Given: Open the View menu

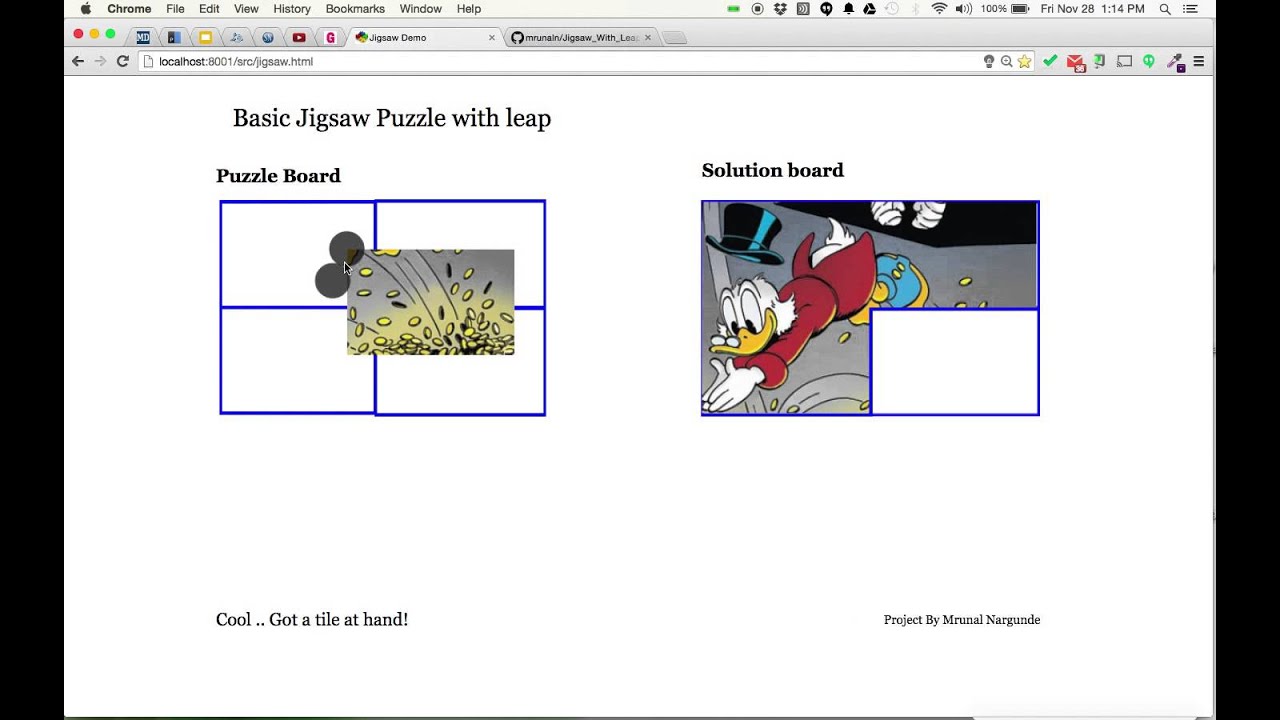Looking at the screenshot, I should click(246, 9).
